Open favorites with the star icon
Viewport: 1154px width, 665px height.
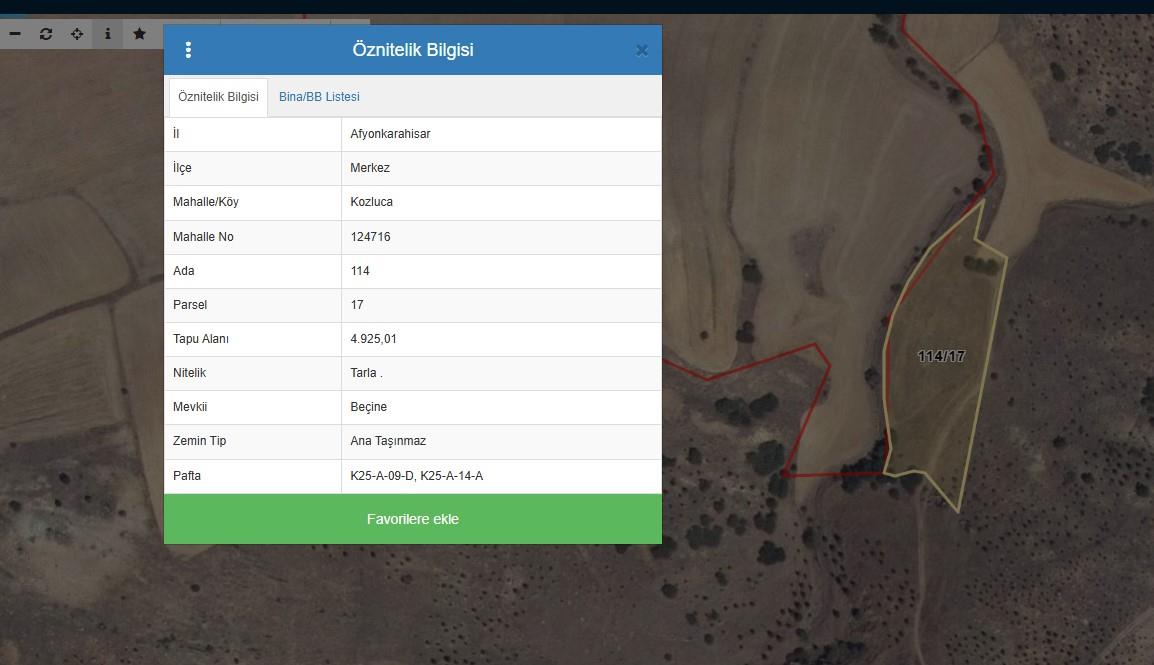(x=139, y=34)
